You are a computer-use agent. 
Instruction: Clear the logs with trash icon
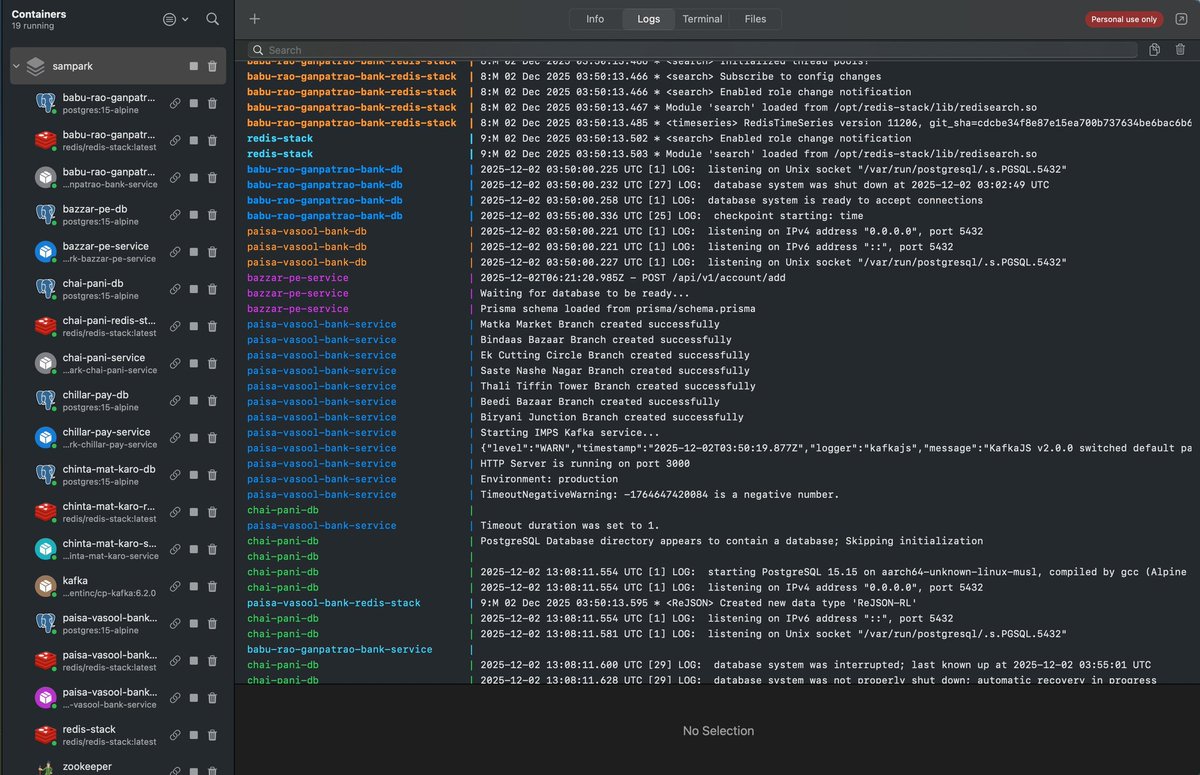point(1181,50)
